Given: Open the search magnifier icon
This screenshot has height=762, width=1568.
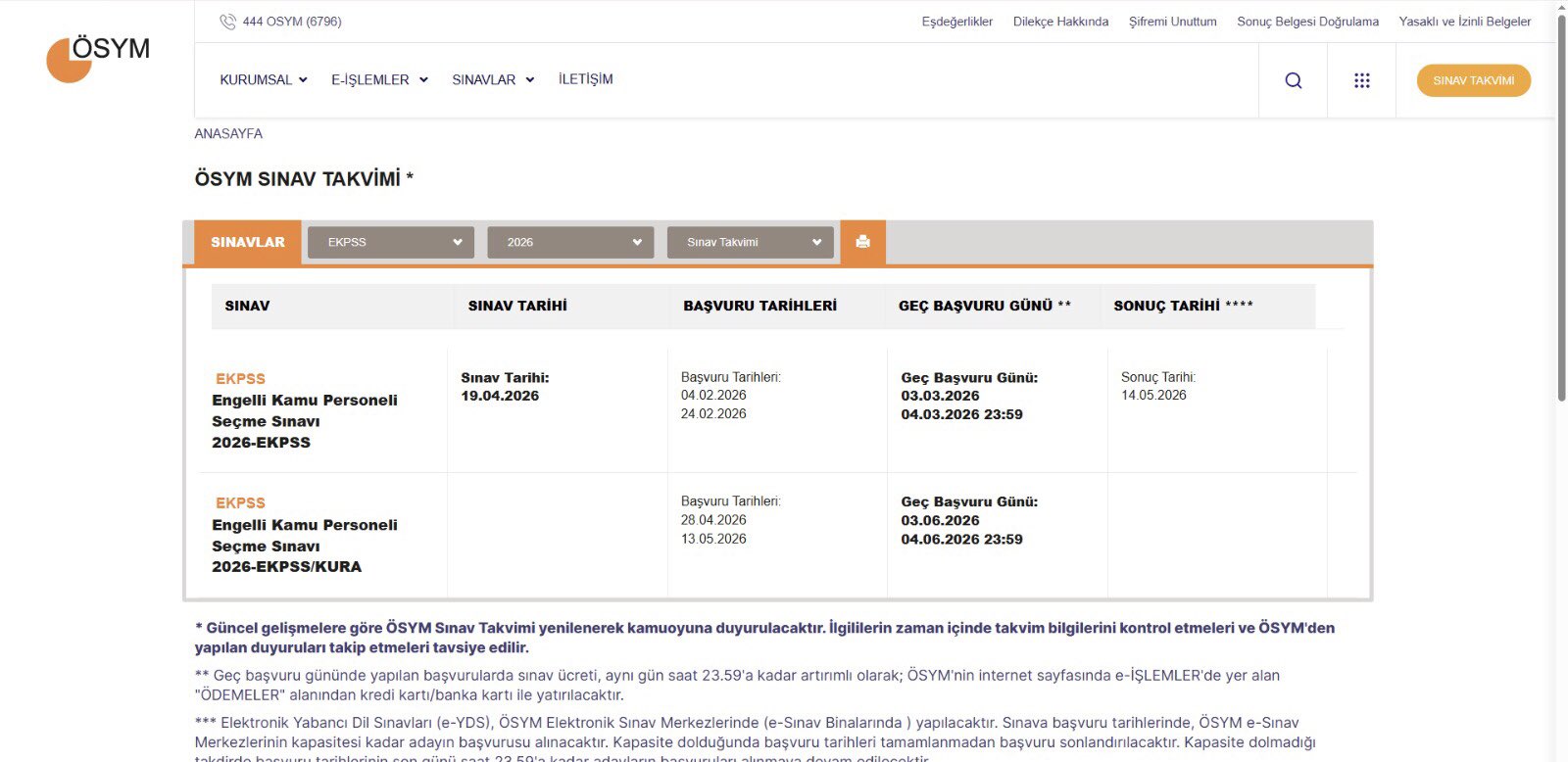Looking at the screenshot, I should [x=1293, y=80].
